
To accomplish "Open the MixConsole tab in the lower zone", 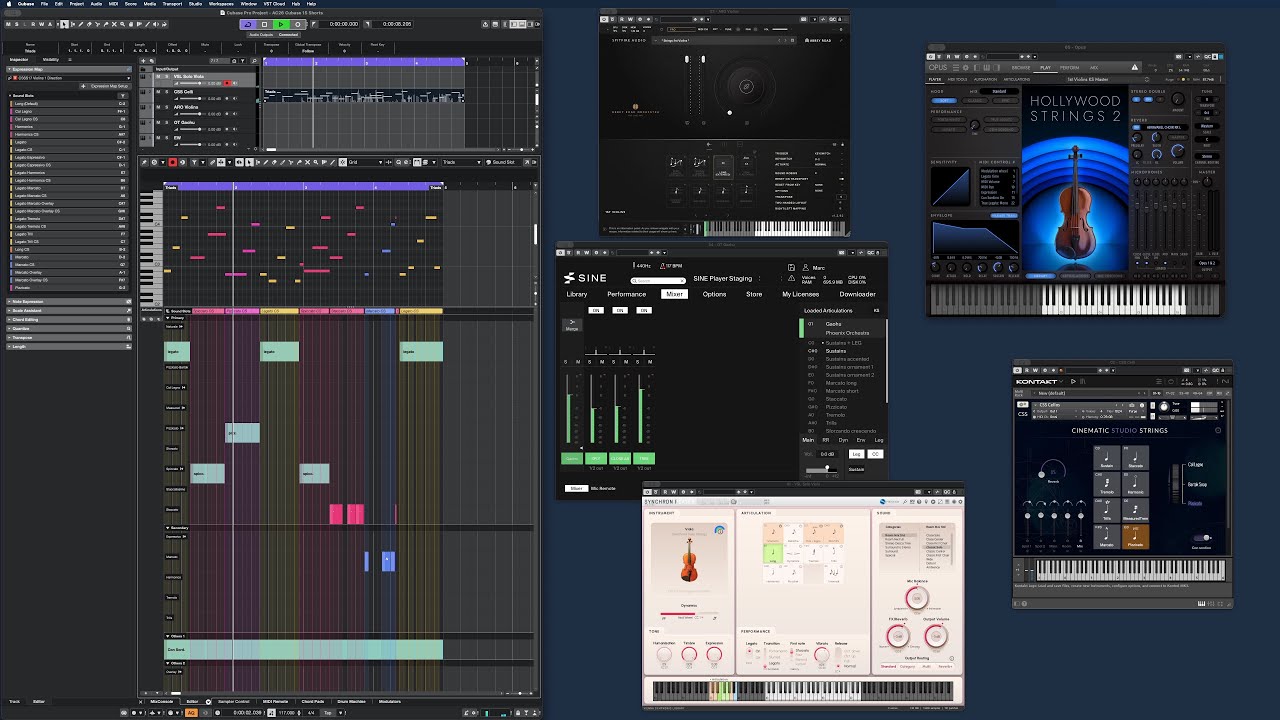I will [x=162, y=702].
